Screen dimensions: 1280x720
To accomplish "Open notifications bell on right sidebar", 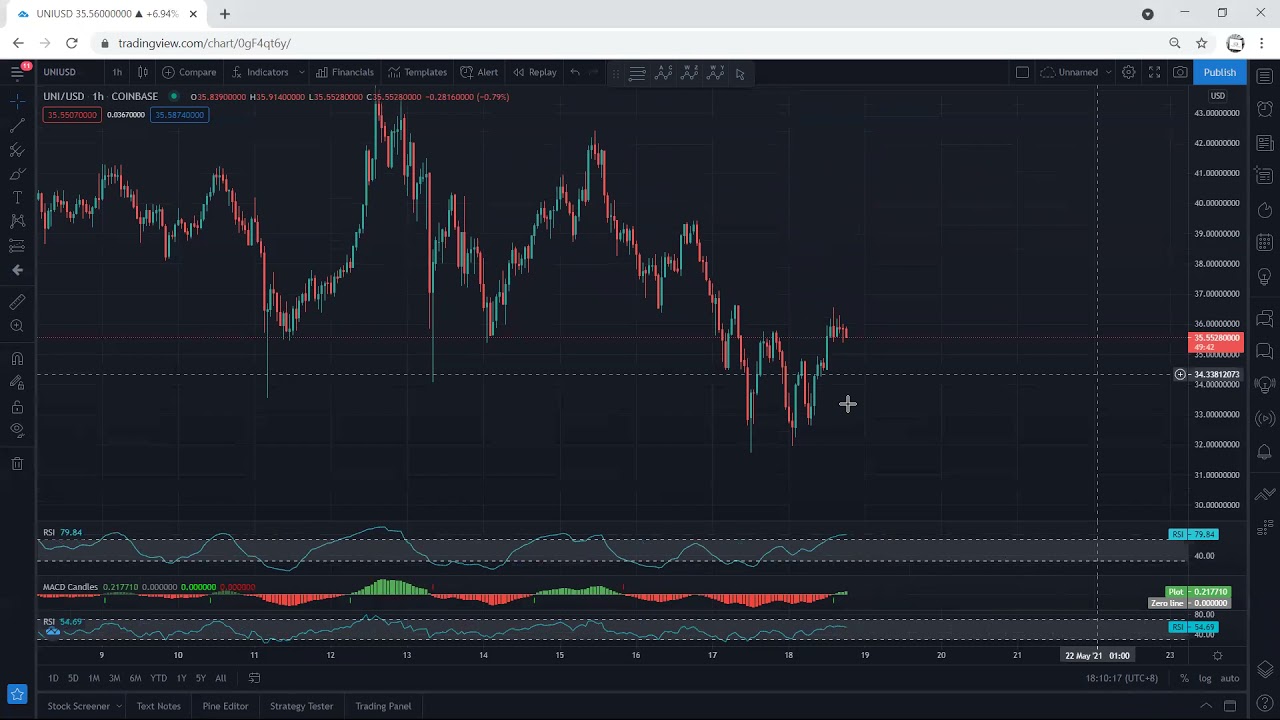I will tap(1265, 452).
